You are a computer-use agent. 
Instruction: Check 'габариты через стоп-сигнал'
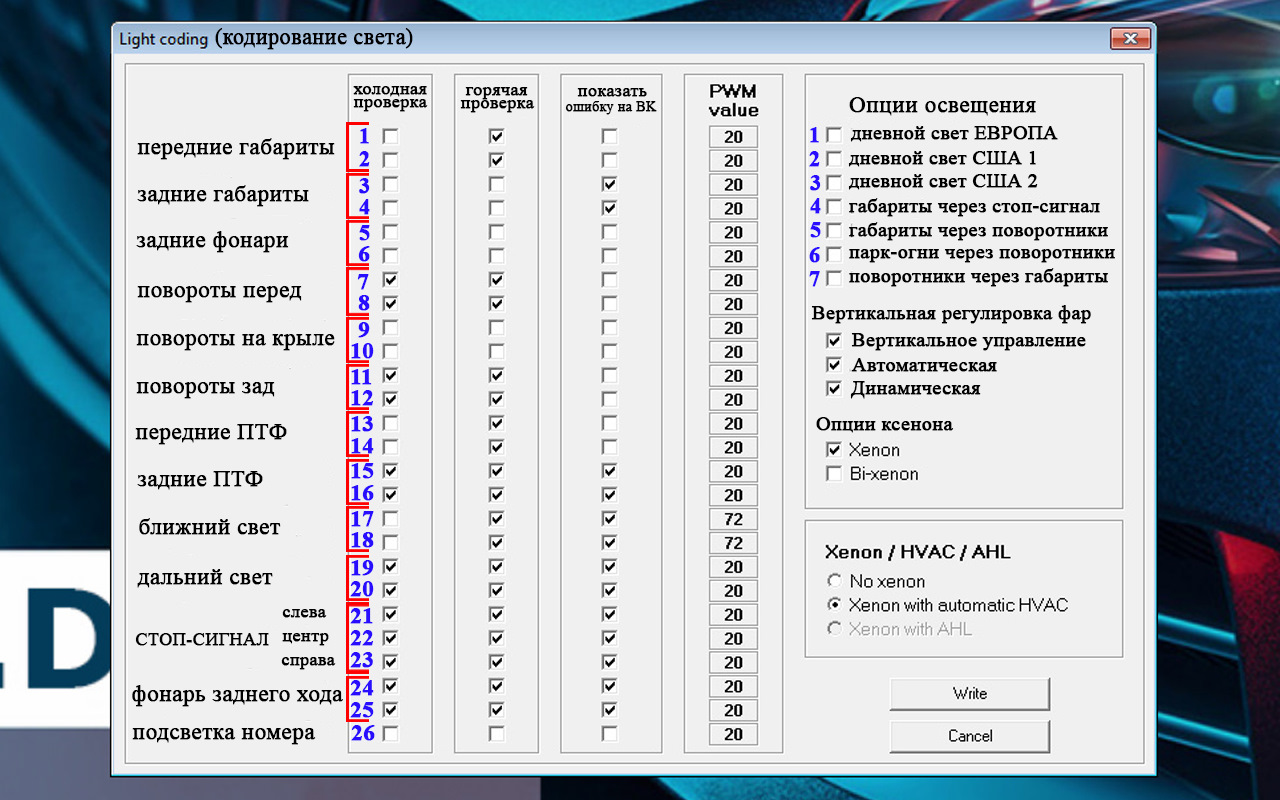[x=833, y=207]
